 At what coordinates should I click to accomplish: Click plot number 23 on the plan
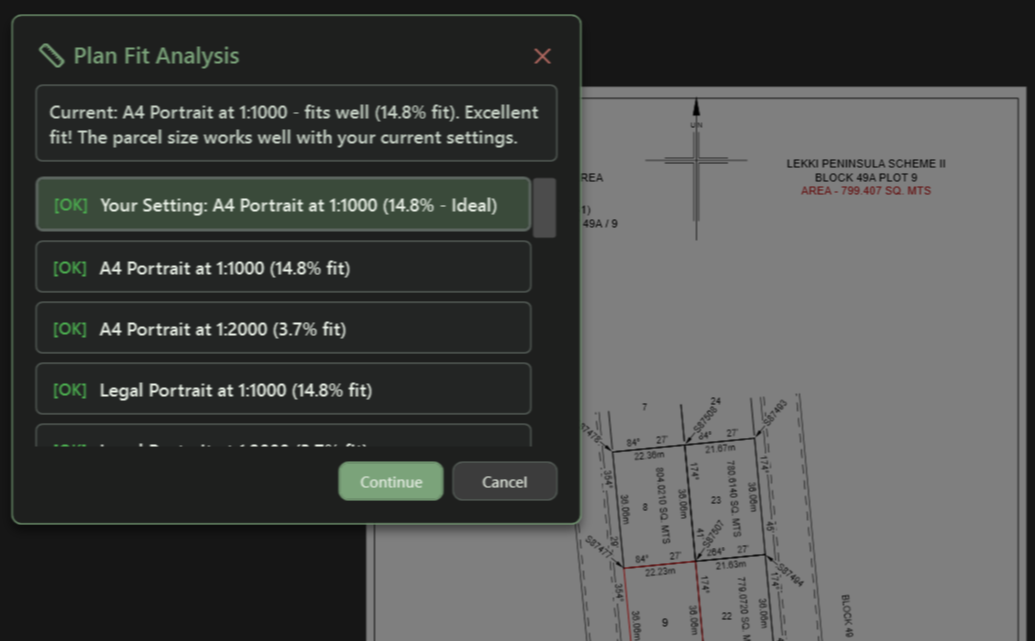[716, 500]
